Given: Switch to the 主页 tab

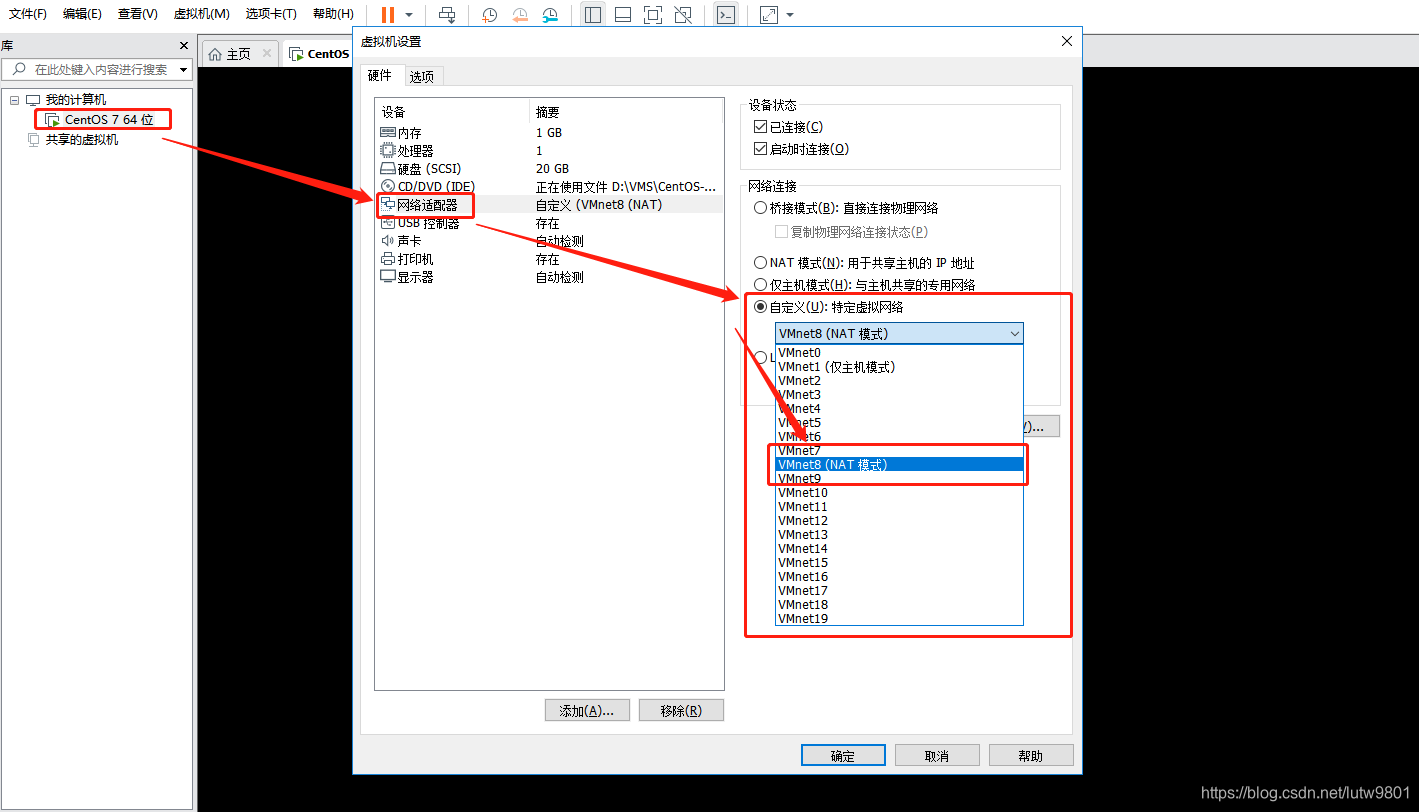Looking at the screenshot, I should pyautogui.click(x=240, y=54).
